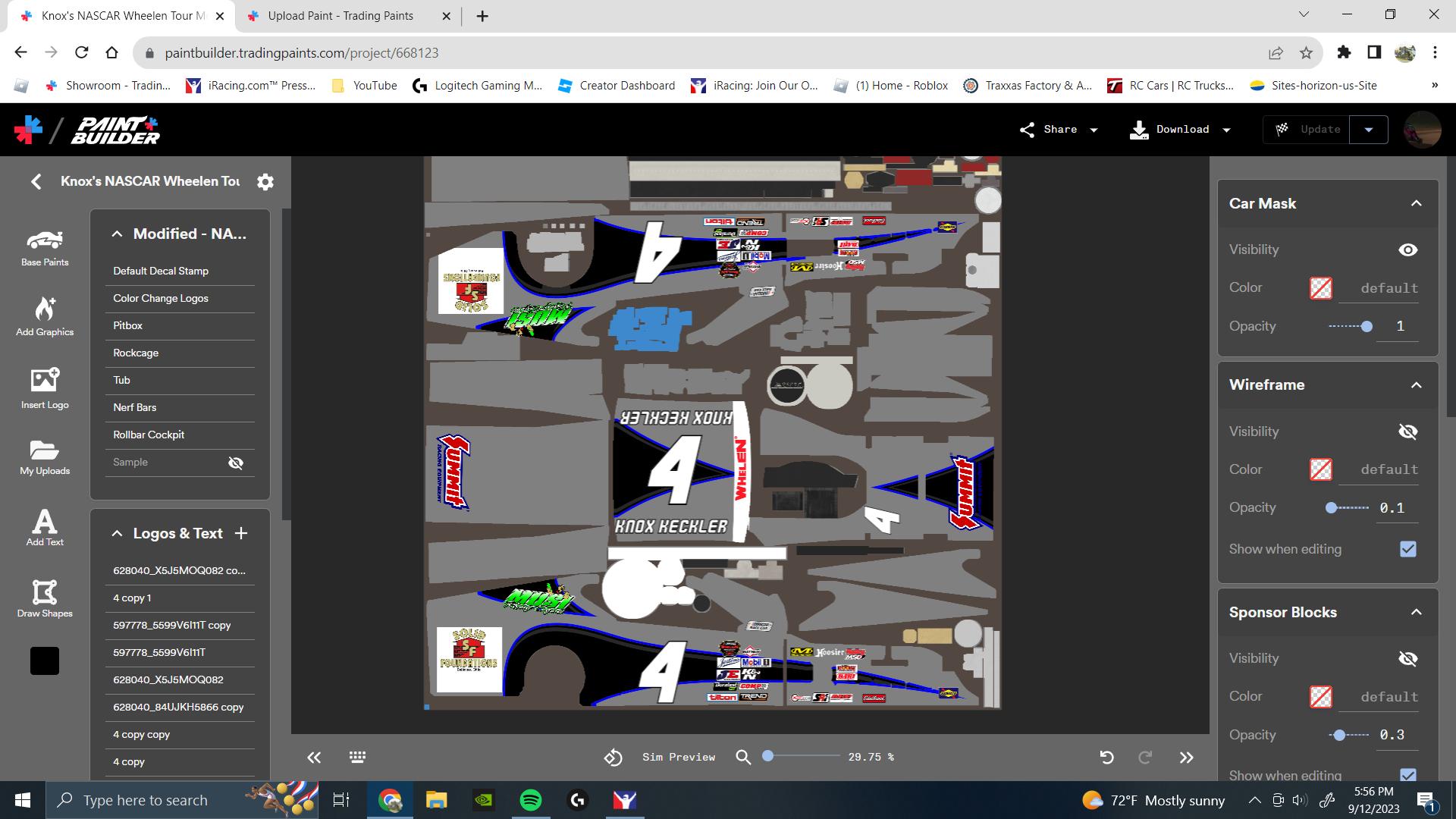Open the Share menu
This screenshot has height=819, width=1456.
[1059, 130]
